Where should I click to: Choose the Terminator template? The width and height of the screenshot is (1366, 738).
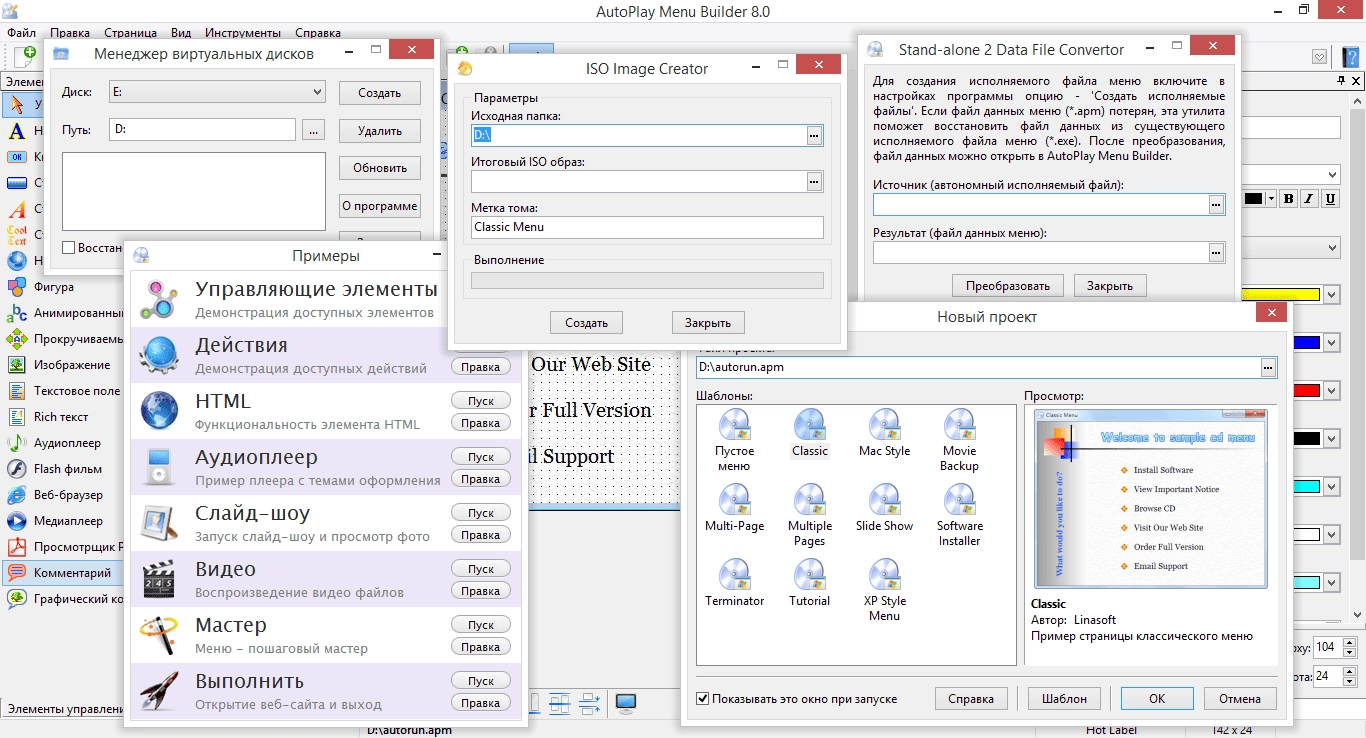click(x=734, y=583)
